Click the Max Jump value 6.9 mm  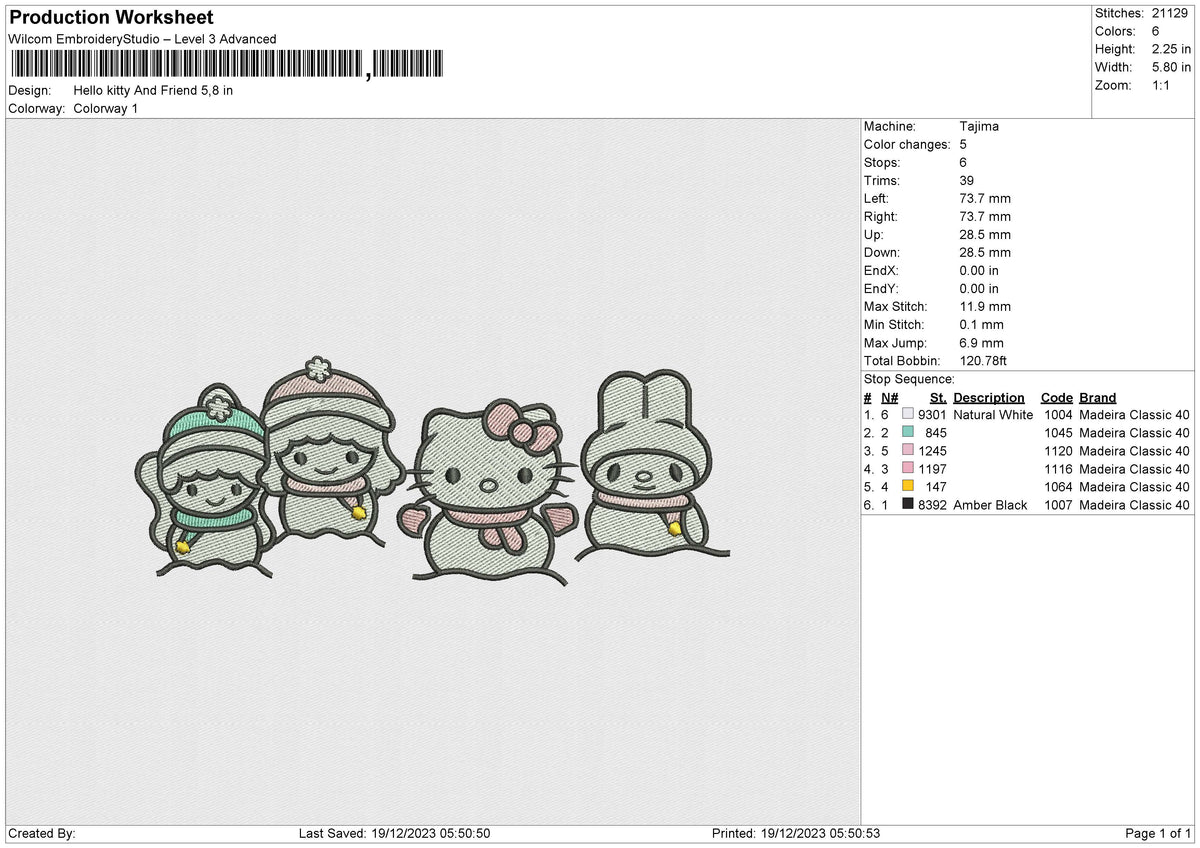[x=981, y=342]
